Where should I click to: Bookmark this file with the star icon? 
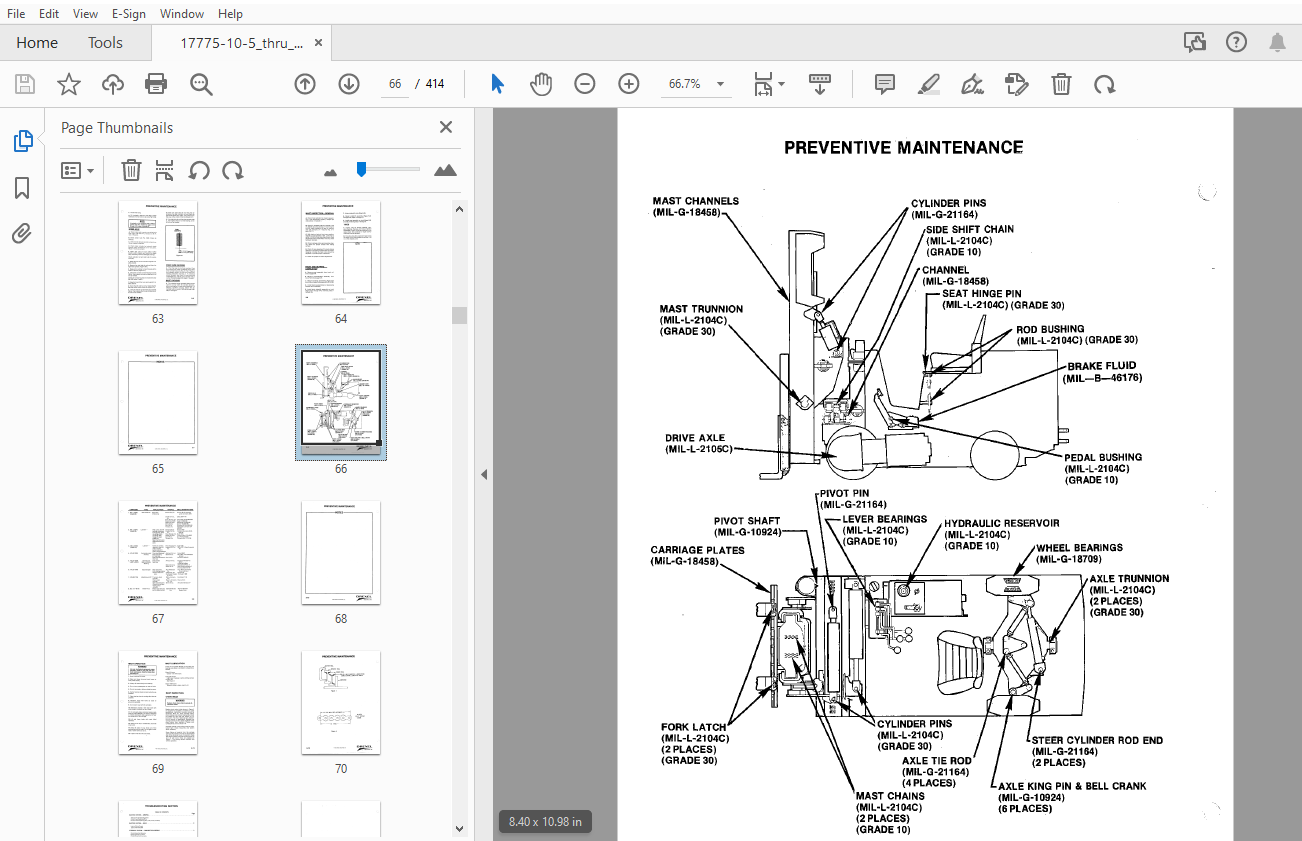69,84
